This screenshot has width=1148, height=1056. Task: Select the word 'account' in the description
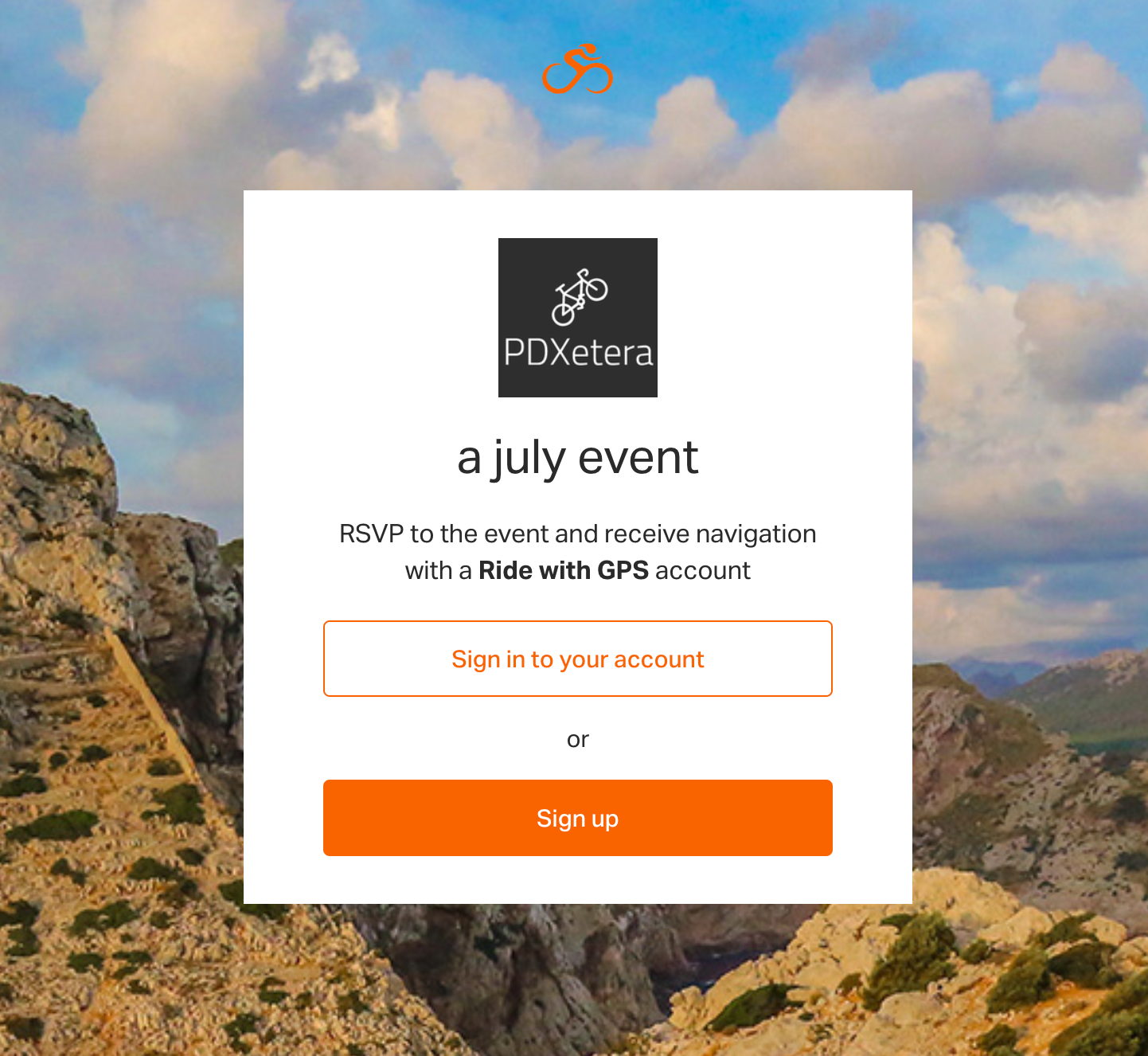pos(702,570)
